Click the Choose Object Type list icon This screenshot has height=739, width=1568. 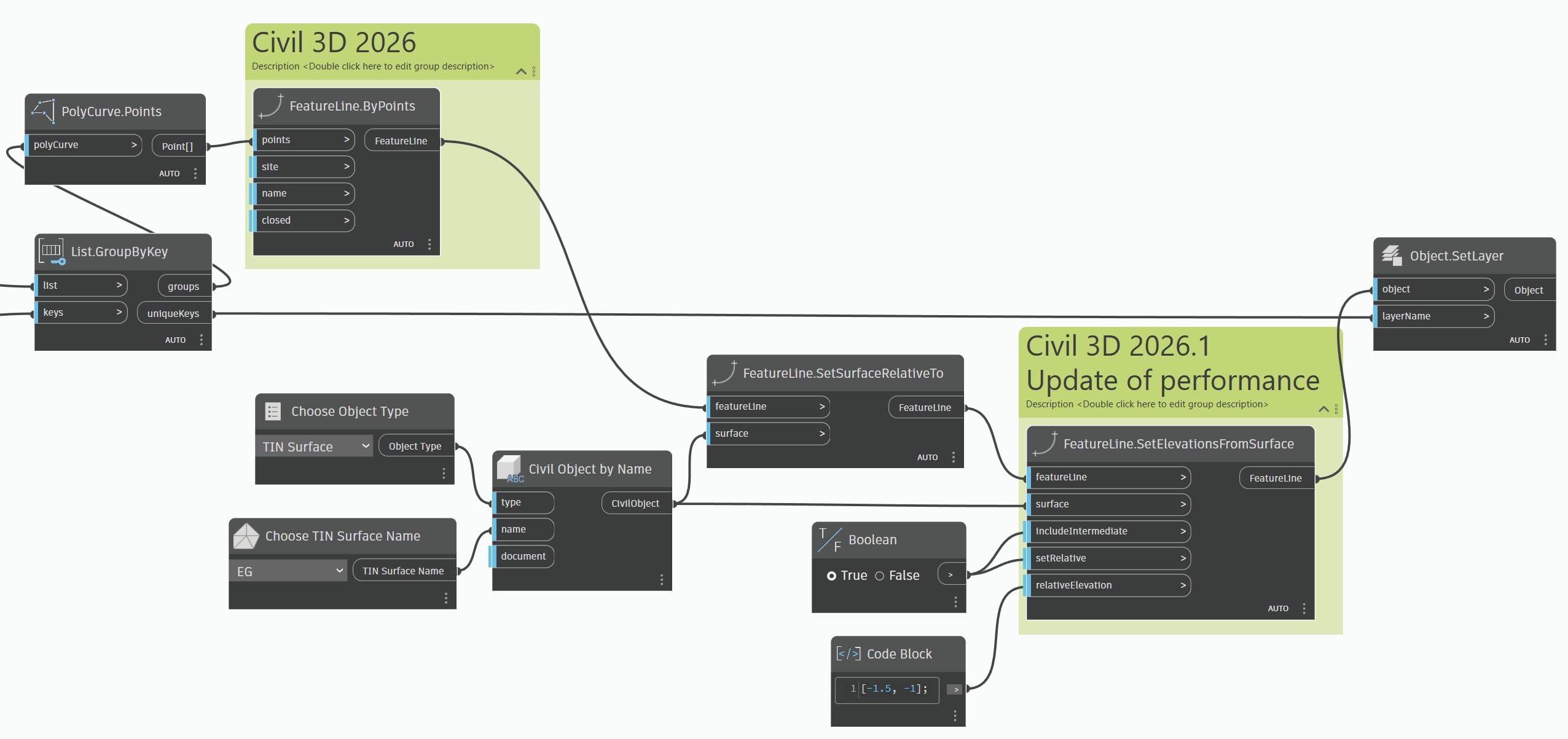tap(273, 411)
